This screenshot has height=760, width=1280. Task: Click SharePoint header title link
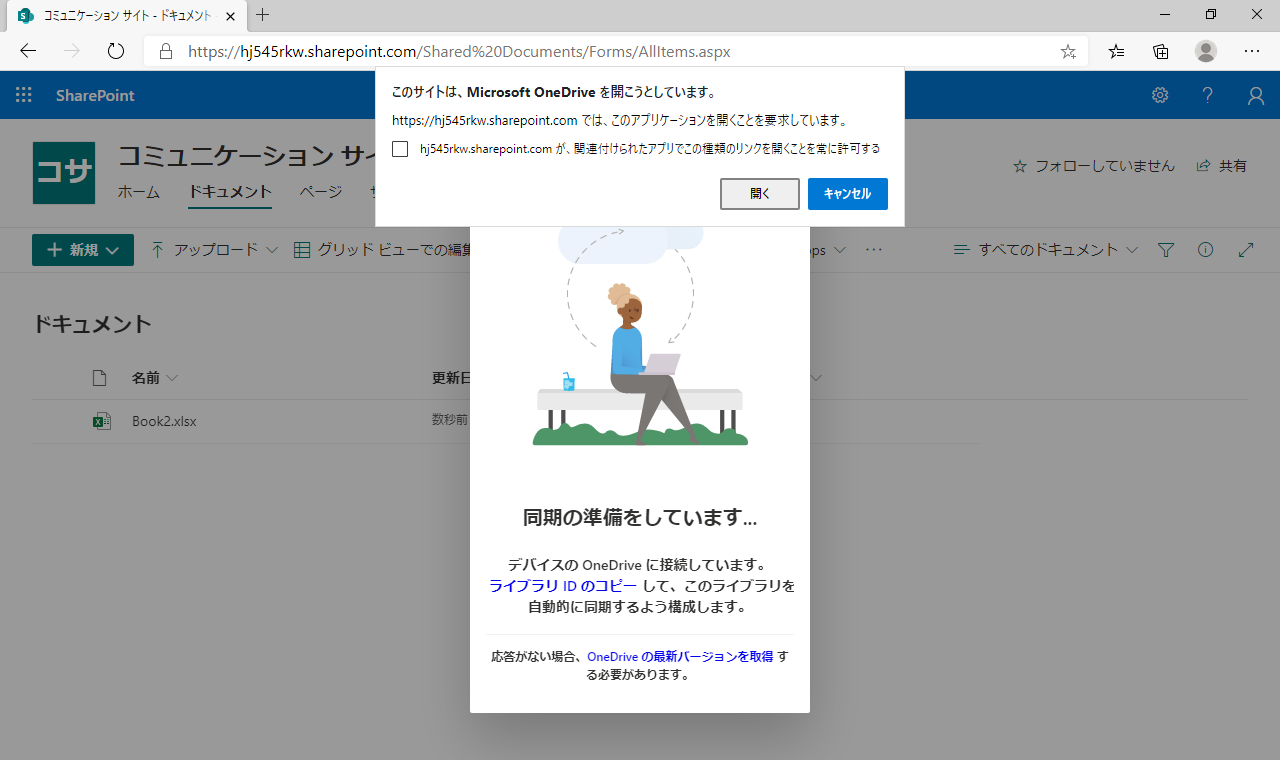pyautogui.click(x=95, y=95)
